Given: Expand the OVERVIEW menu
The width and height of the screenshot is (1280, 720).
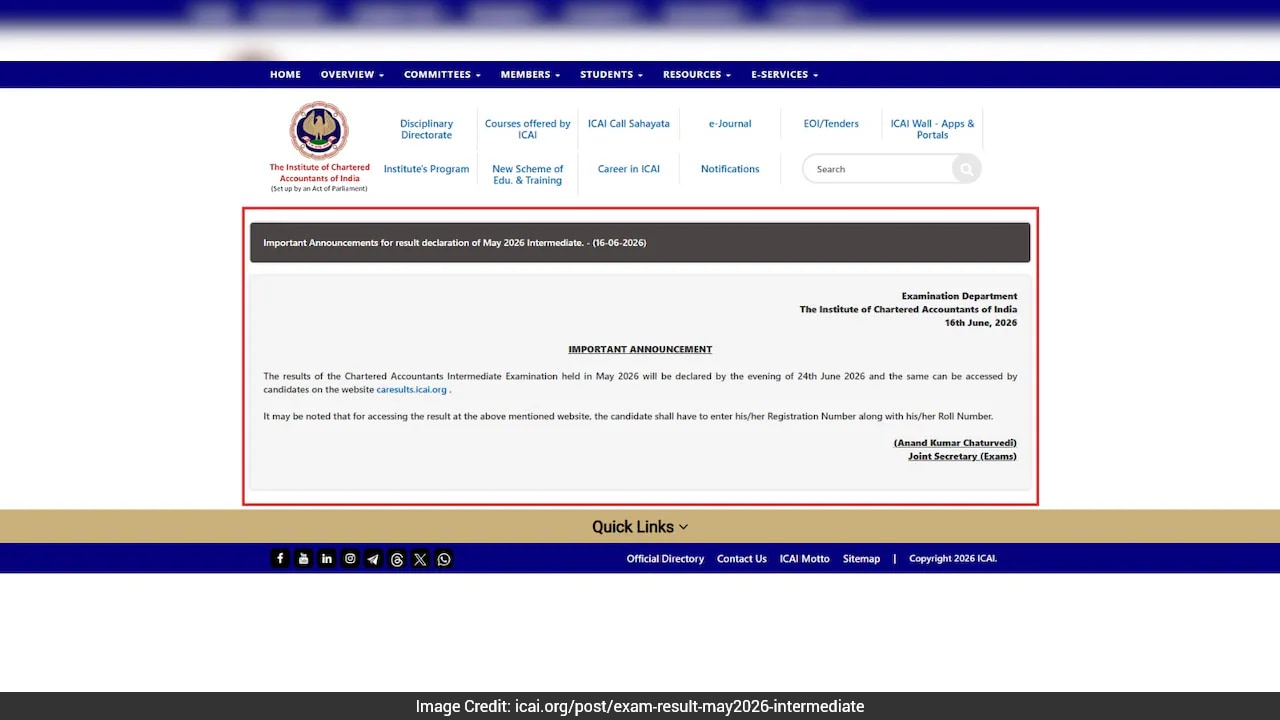Looking at the screenshot, I should 352,75.
